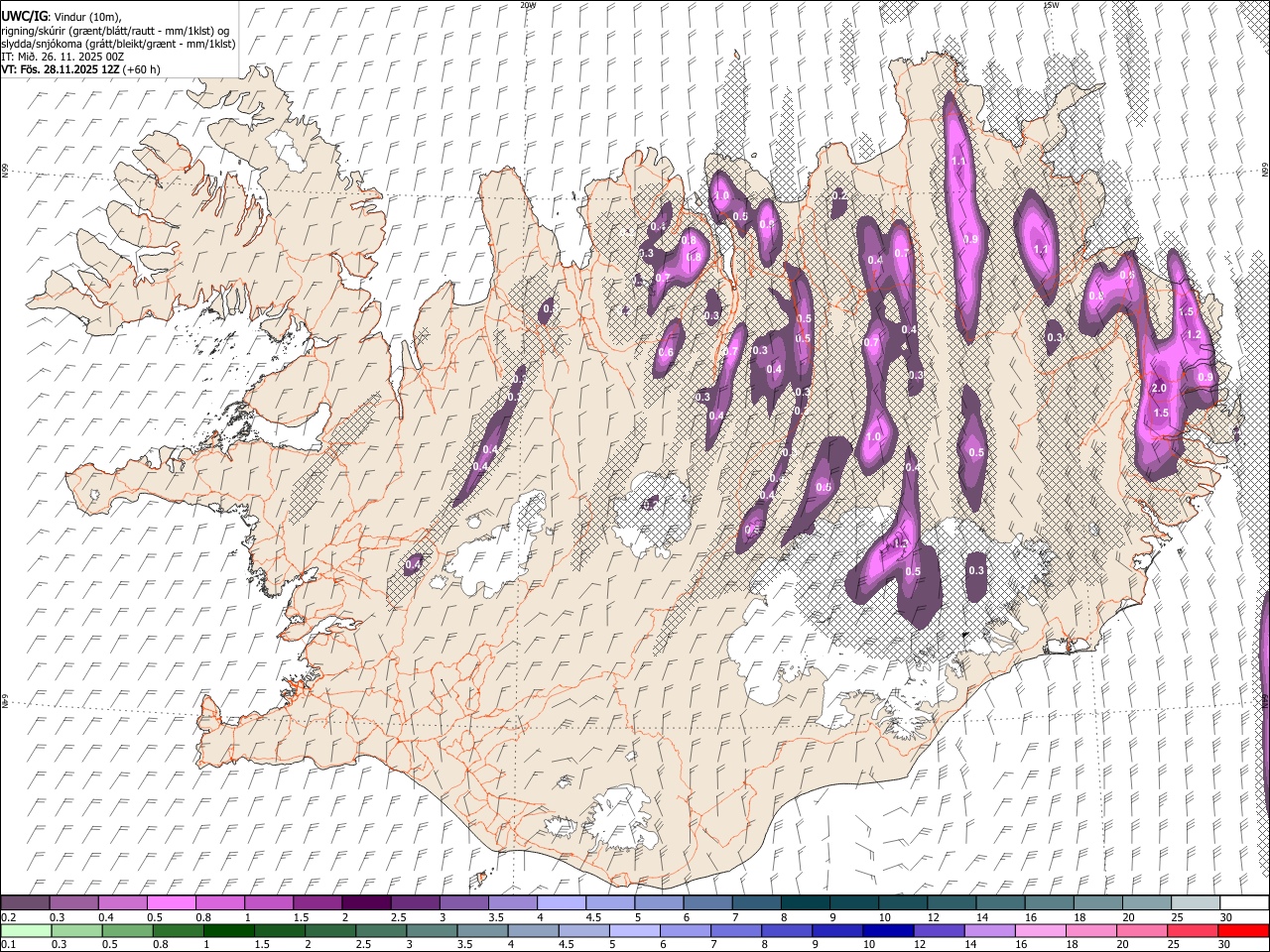This screenshot has width=1270, height=952.
Task: Click the "2.0" precipitation value on the map
Action: pos(1159,389)
